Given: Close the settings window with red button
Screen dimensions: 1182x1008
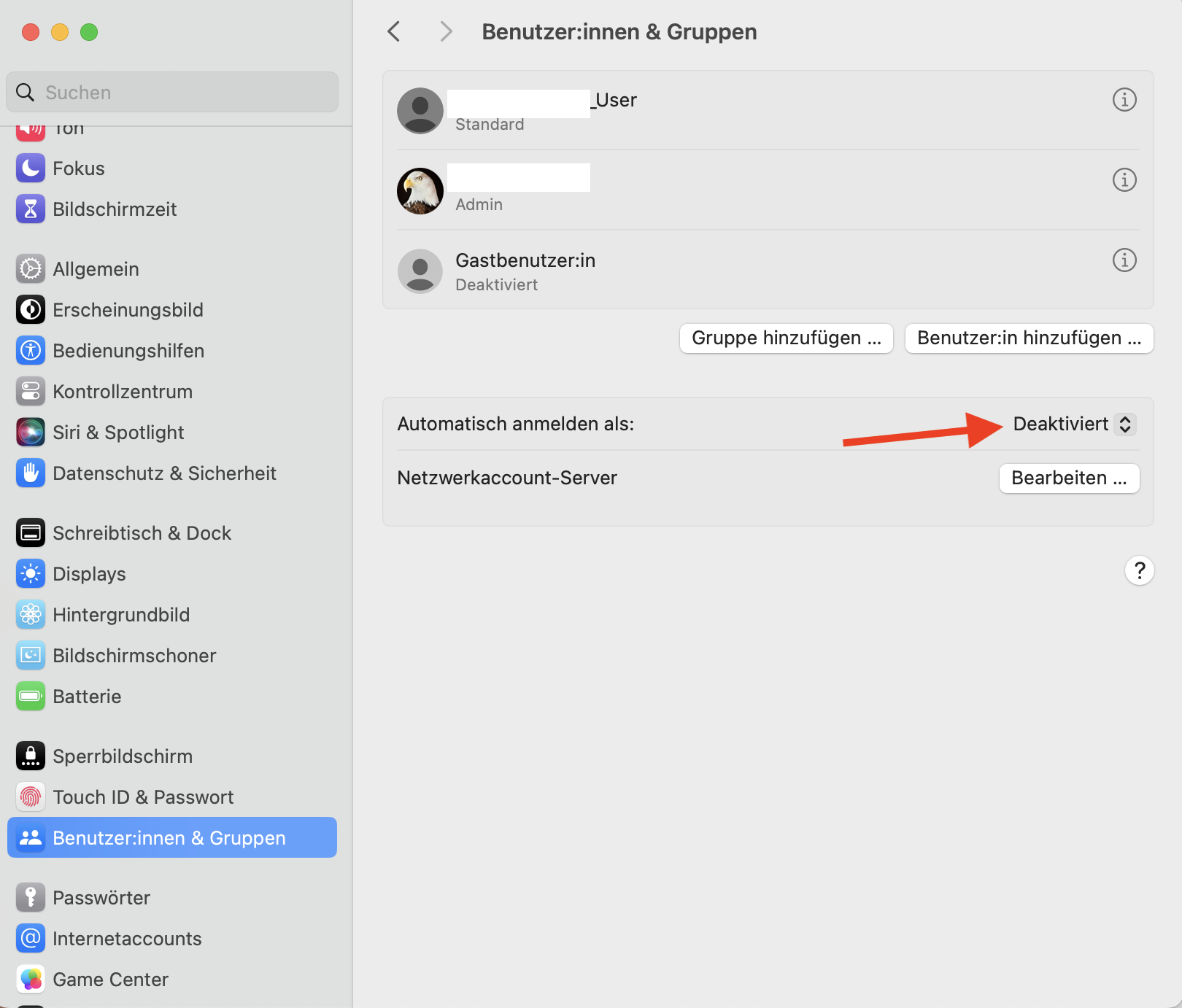Looking at the screenshot, I should [x=31, y=32].
